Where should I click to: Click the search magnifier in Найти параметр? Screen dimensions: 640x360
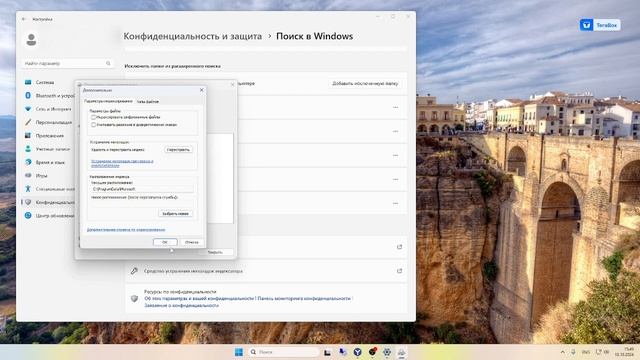click(x=108, y=63)
